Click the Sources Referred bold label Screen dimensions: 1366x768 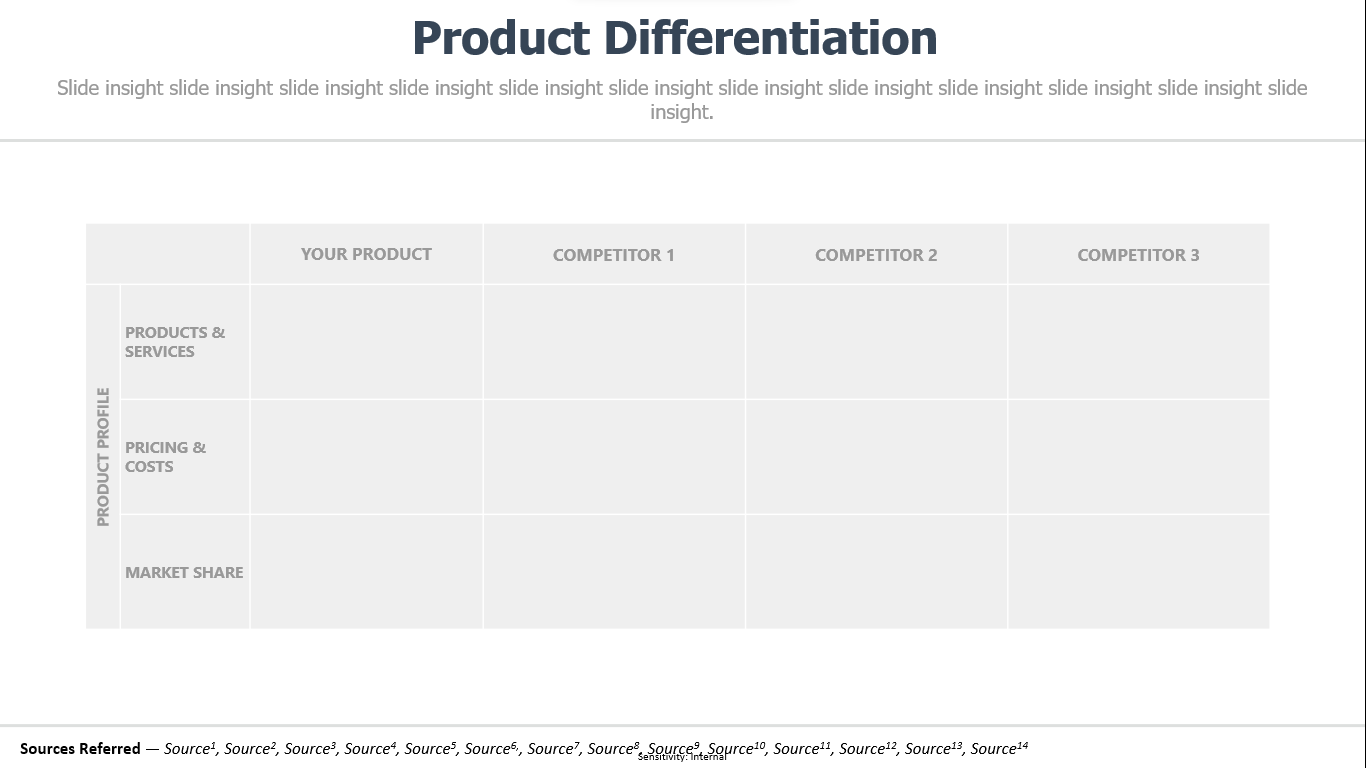pos(80,748)
